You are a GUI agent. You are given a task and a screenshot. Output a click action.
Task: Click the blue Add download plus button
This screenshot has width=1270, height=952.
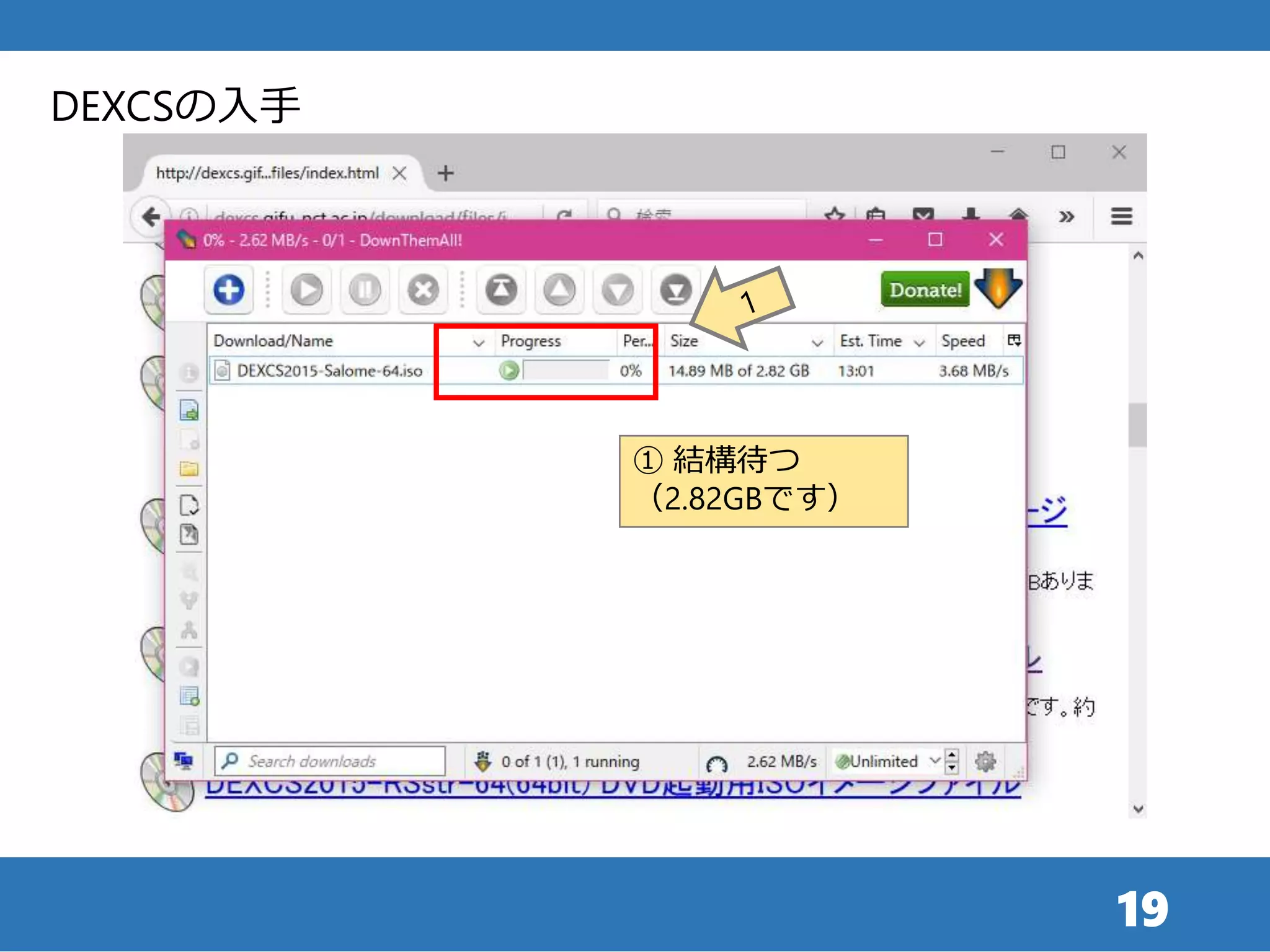pos(228,289)
